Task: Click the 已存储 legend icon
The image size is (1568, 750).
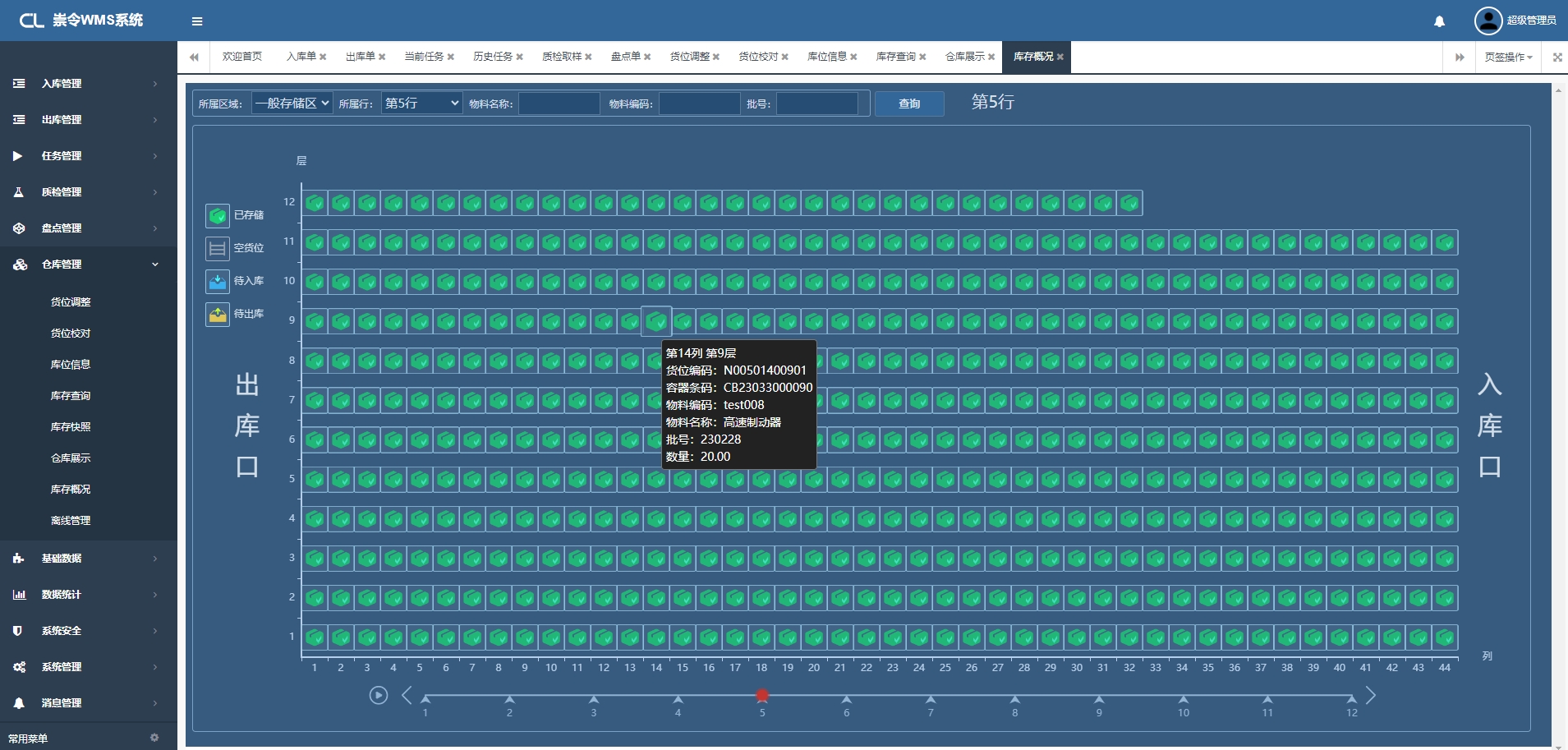Action: [218, 215]
